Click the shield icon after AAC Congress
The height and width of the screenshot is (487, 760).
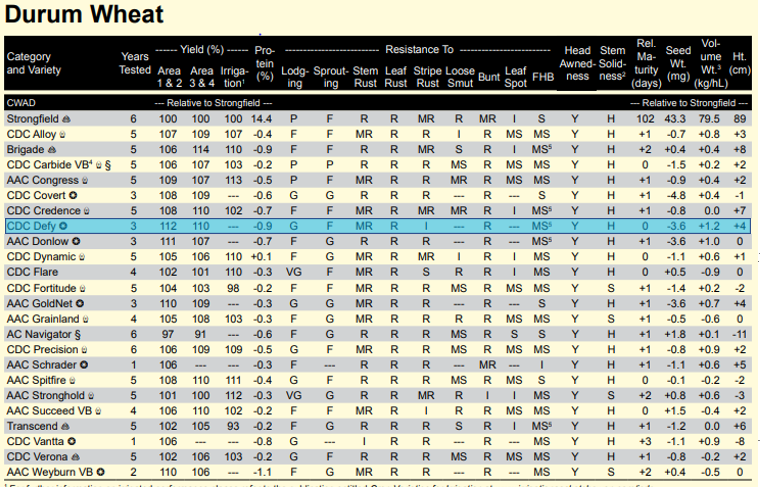coord(85,181)
